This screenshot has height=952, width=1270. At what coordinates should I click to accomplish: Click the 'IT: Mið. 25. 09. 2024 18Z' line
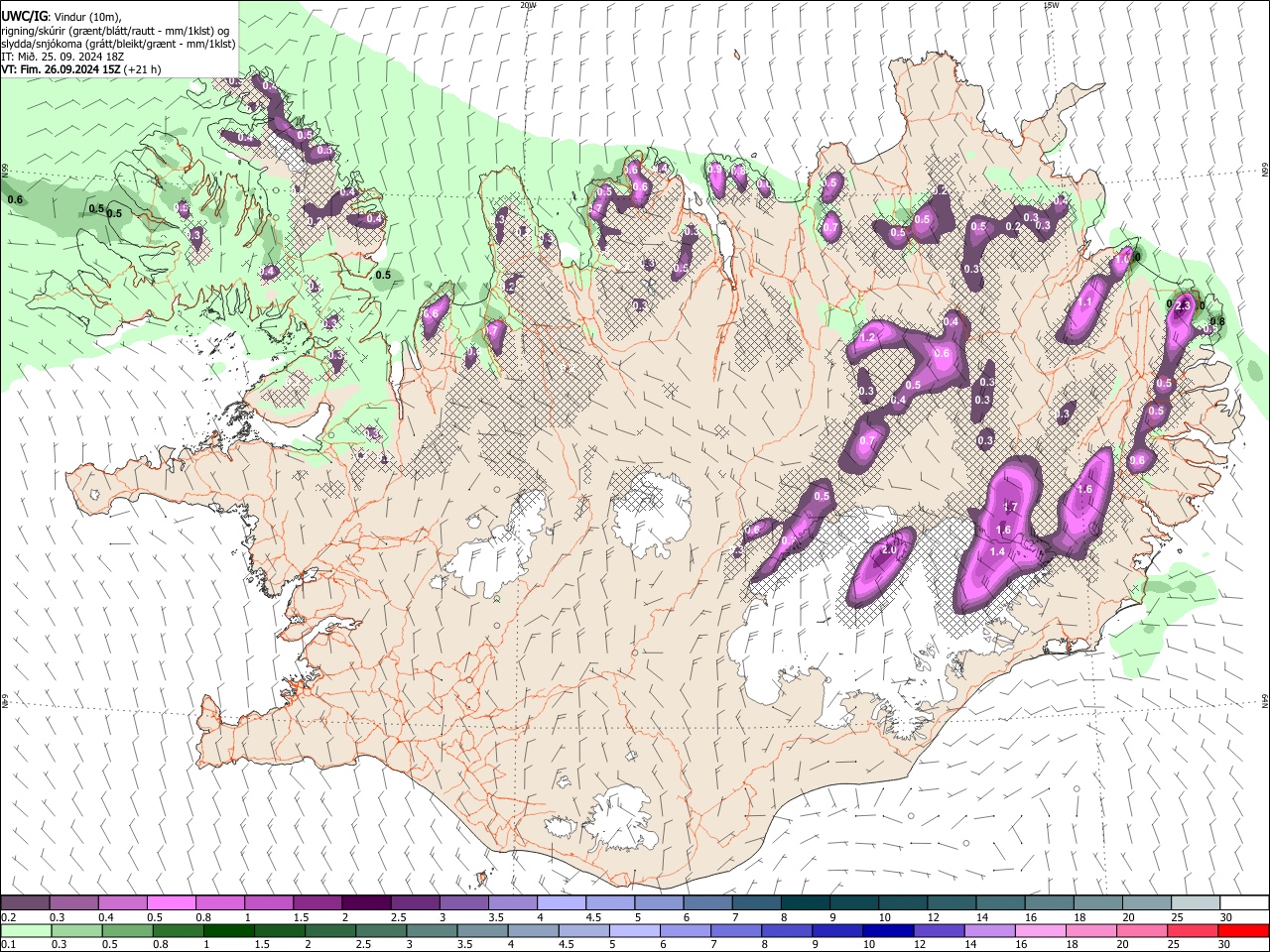(63, 57)
